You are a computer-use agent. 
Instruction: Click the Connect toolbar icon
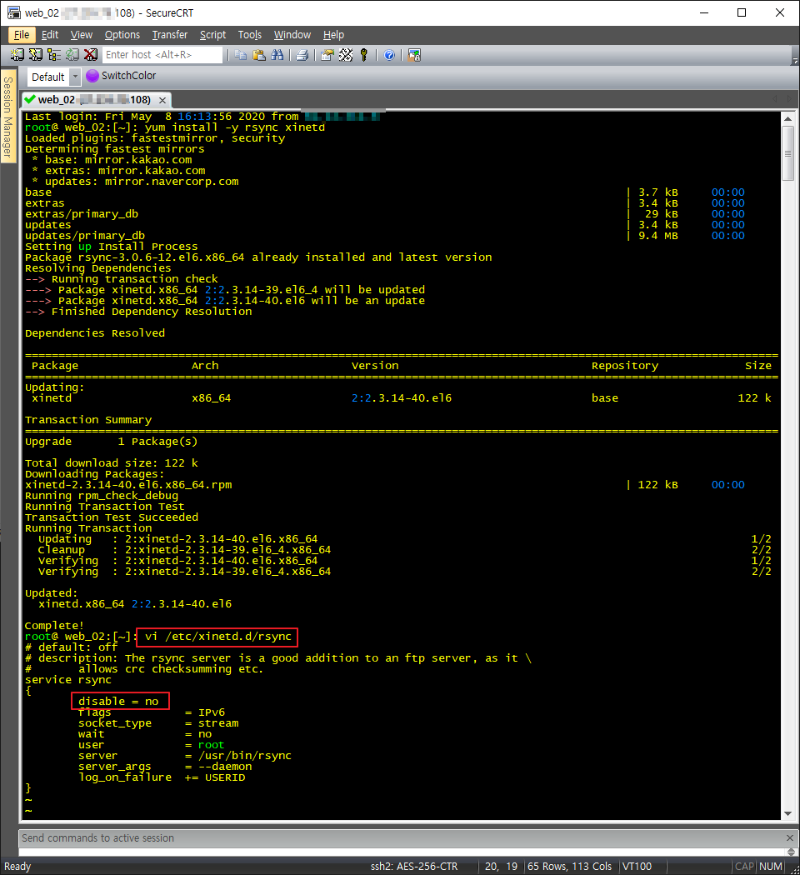point(19,55)
